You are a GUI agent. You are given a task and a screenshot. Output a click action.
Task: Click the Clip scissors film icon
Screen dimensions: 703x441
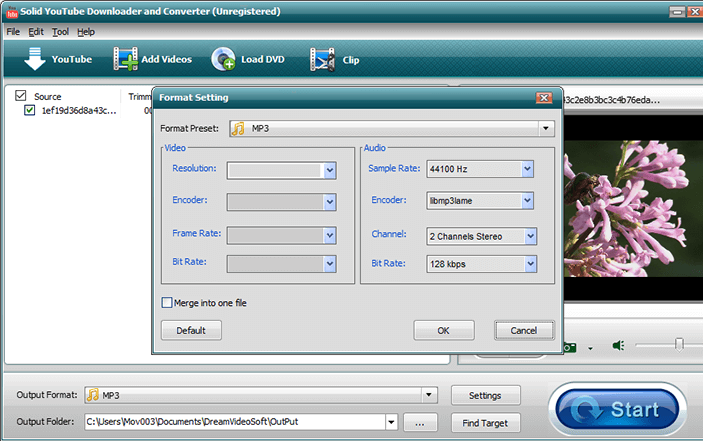[x=322, y=60]
